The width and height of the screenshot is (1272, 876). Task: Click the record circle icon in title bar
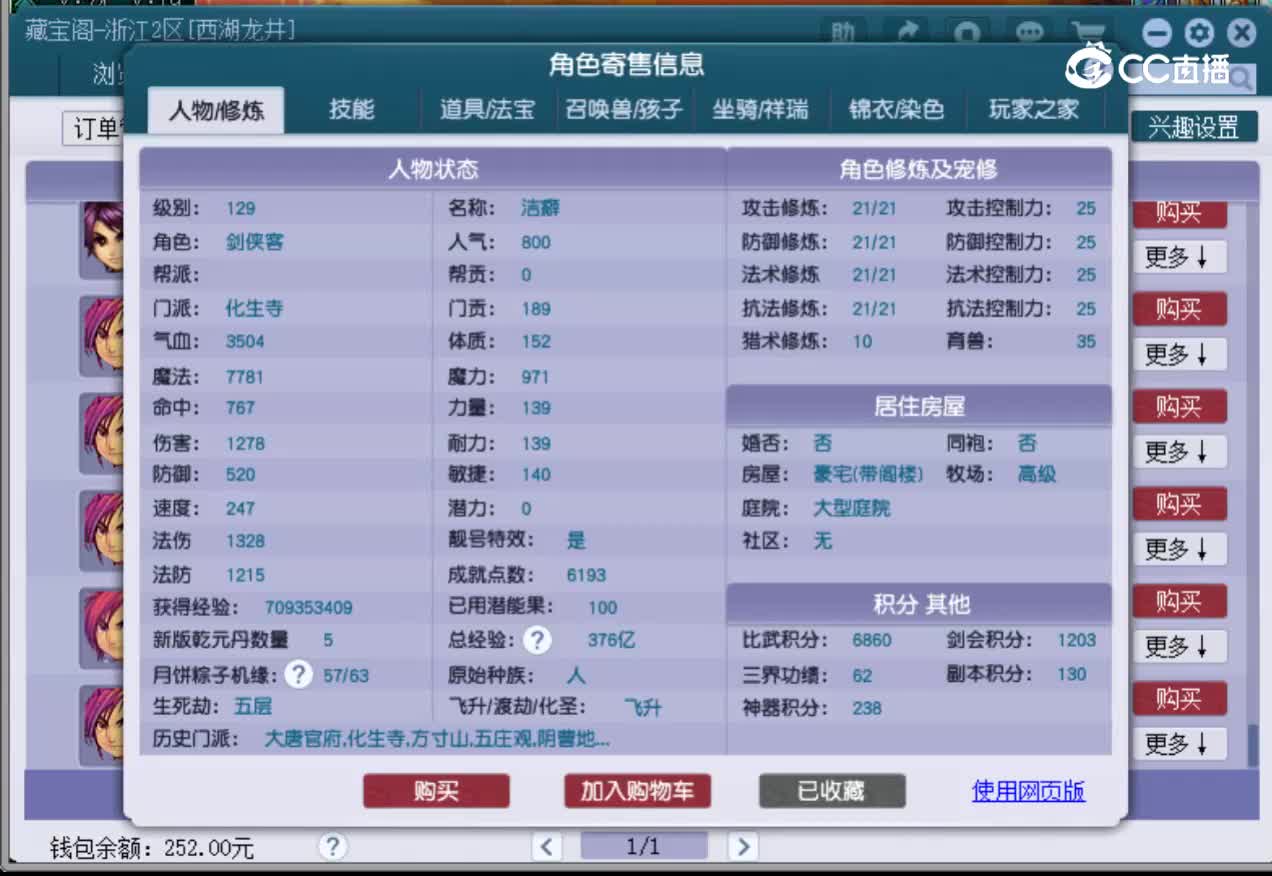pyautogui.click(x=968, y=33)
